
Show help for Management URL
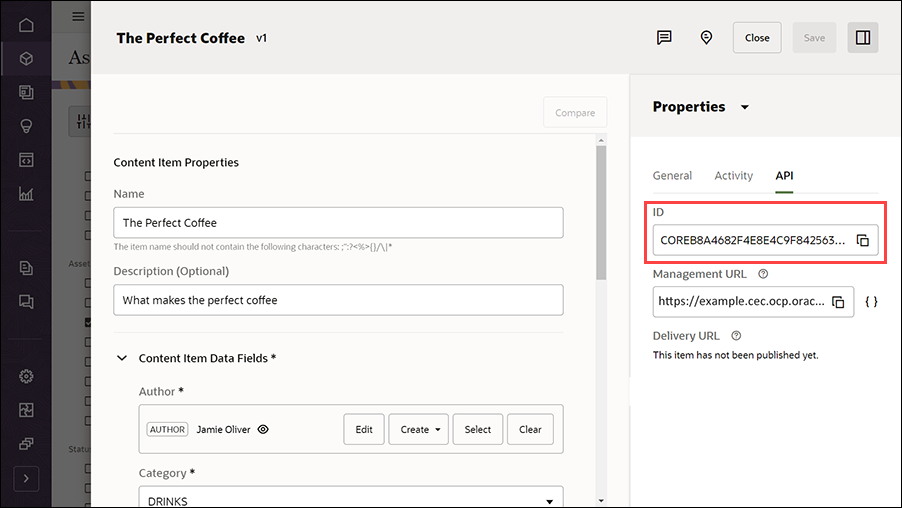click(x=763, y=274)
